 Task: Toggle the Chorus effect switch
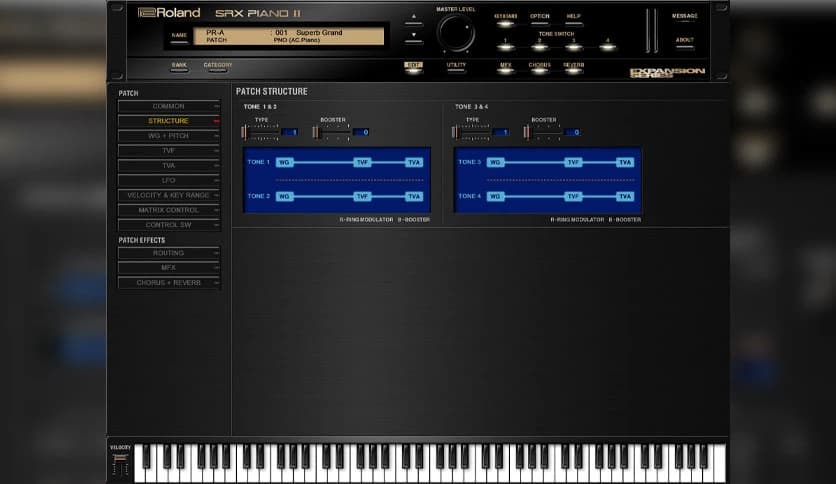click(x=540, y=68)
